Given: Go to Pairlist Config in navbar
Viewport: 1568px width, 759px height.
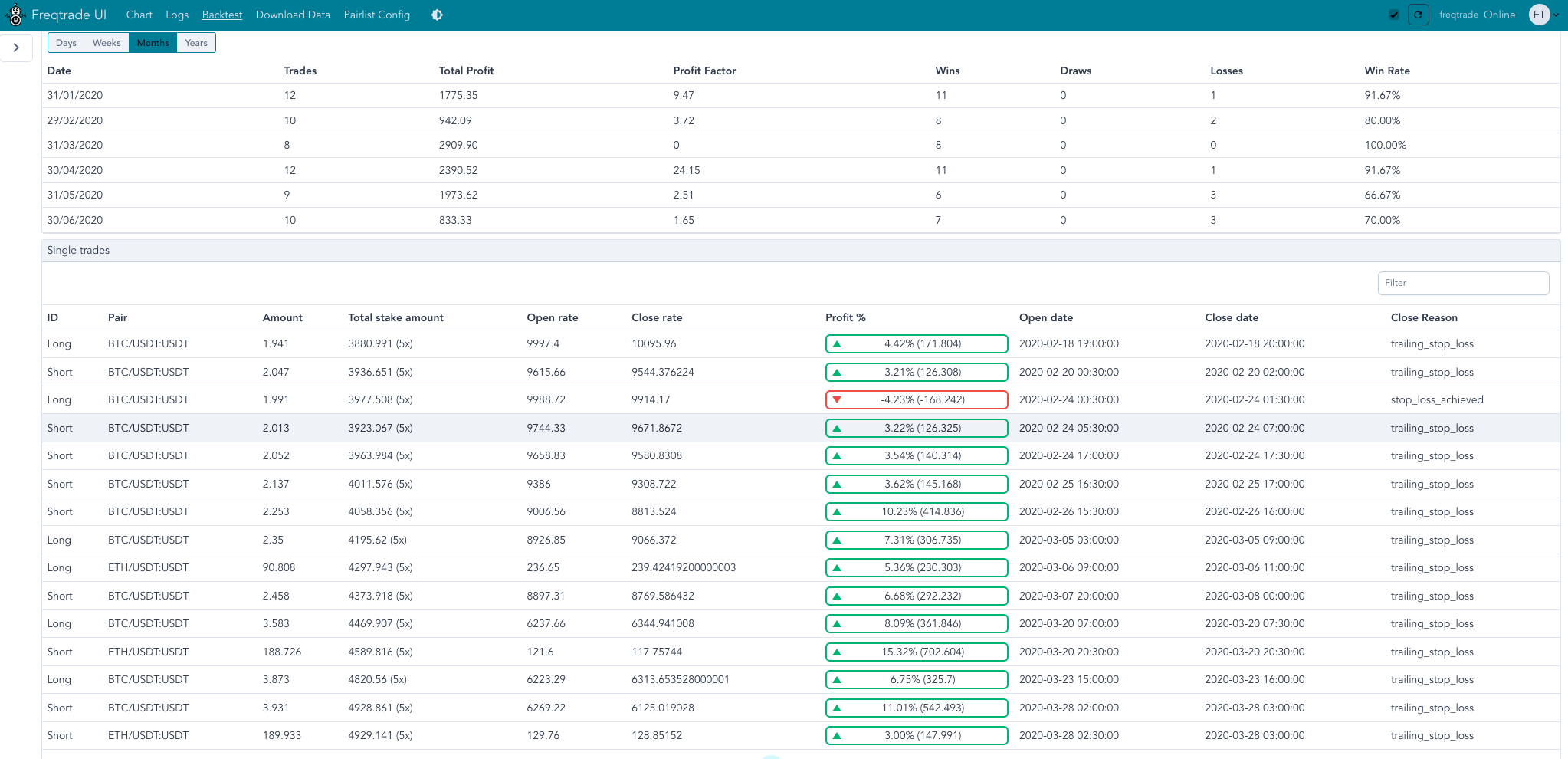Looking at the screenshot, I should click(x=376, y=15).
